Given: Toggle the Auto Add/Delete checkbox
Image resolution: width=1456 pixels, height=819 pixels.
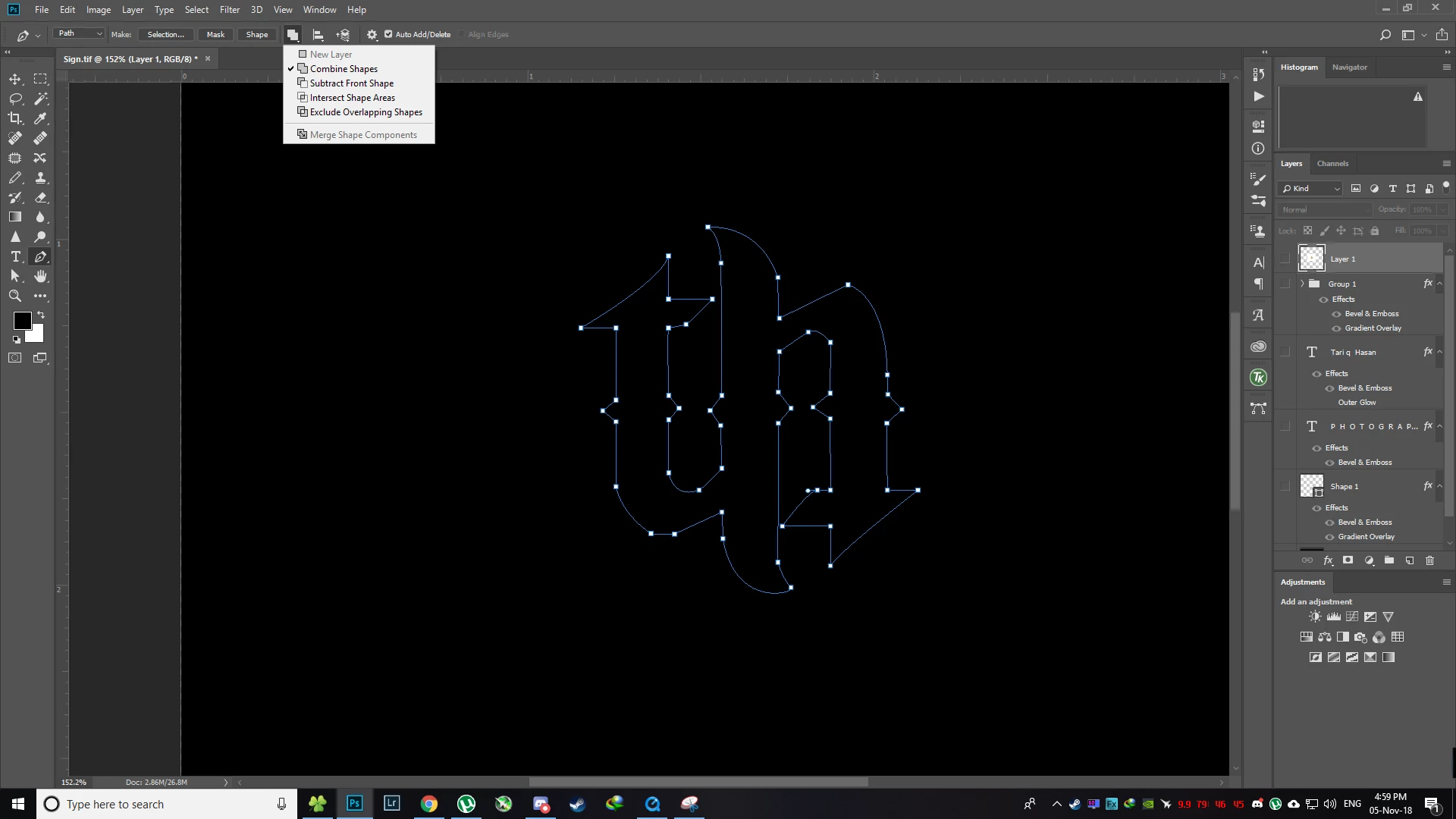Looking at the screenshot, I should pyautogui.click(x=388, y=34).
